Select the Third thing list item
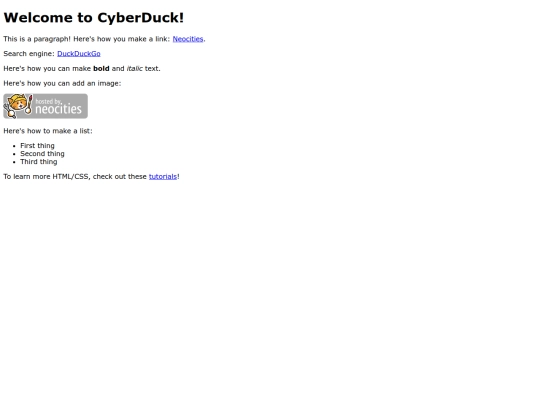 pos(39,162)
